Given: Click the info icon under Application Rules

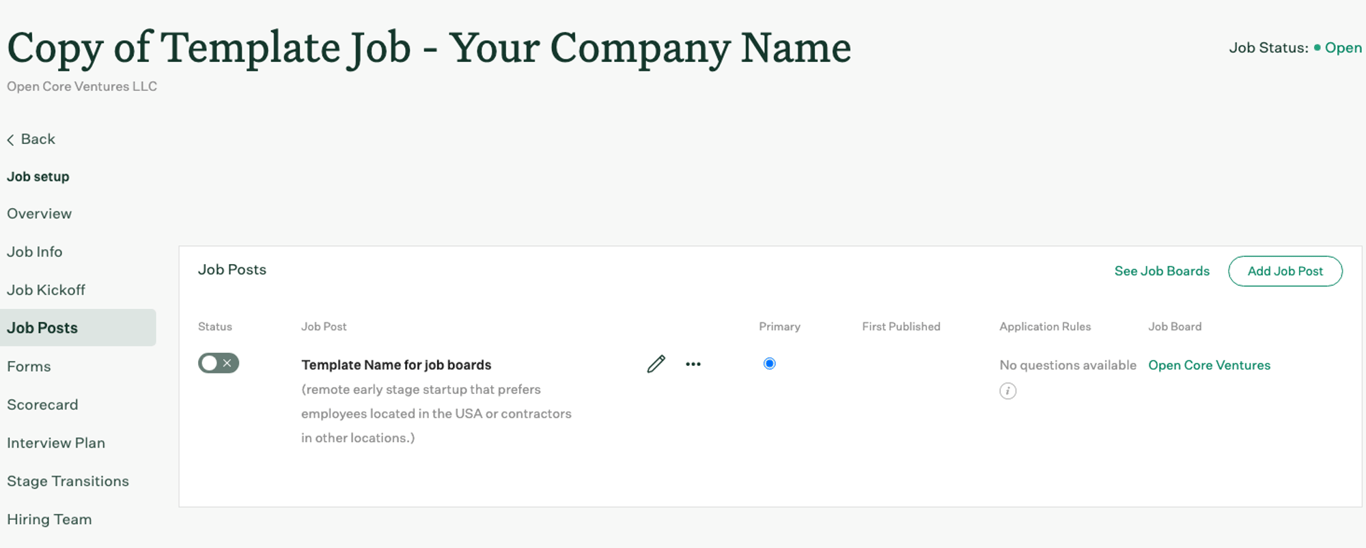Looking at the screenshot, I should (1008, 391).
